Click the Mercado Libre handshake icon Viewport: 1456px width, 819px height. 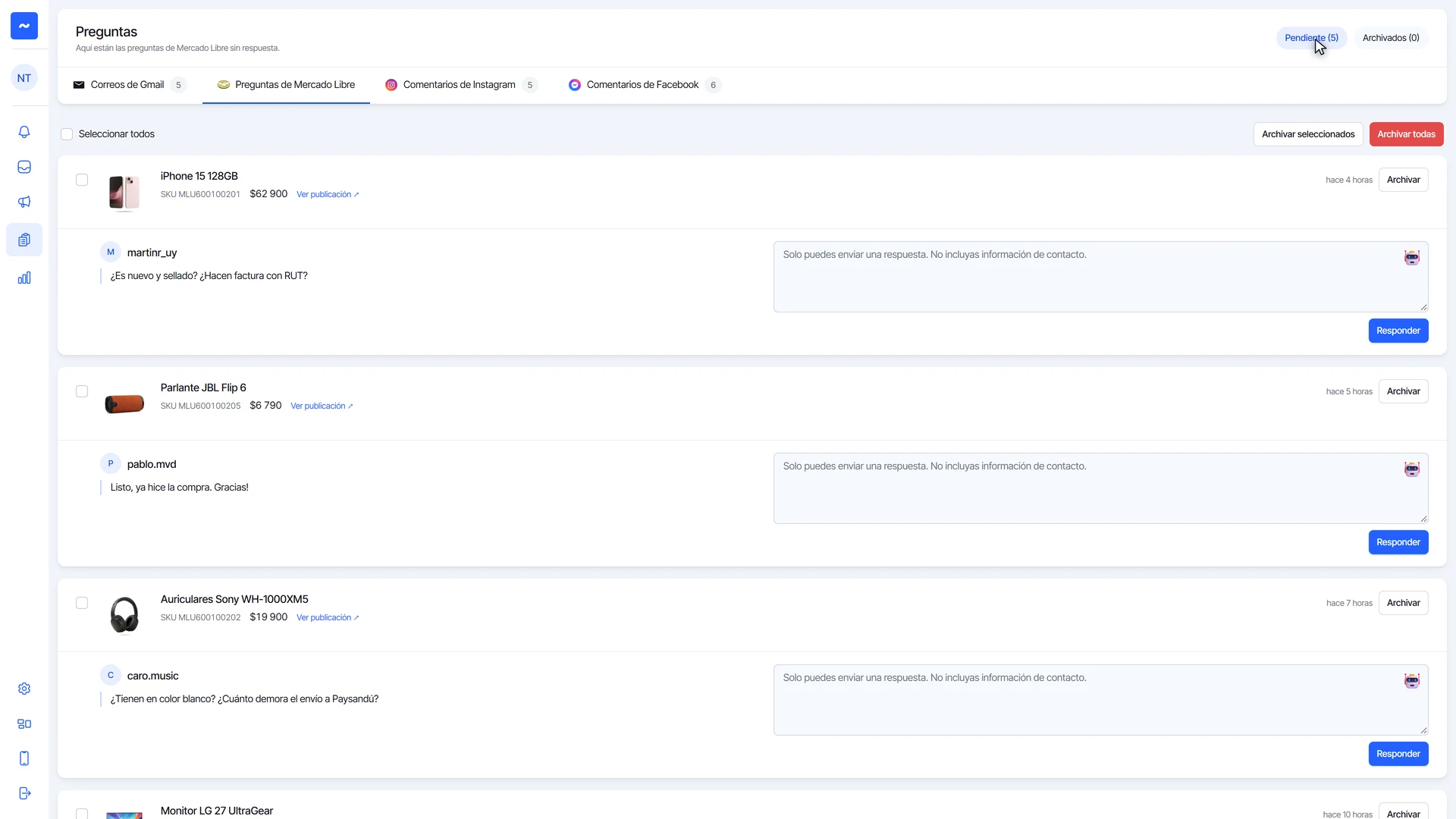coord(224,85)
